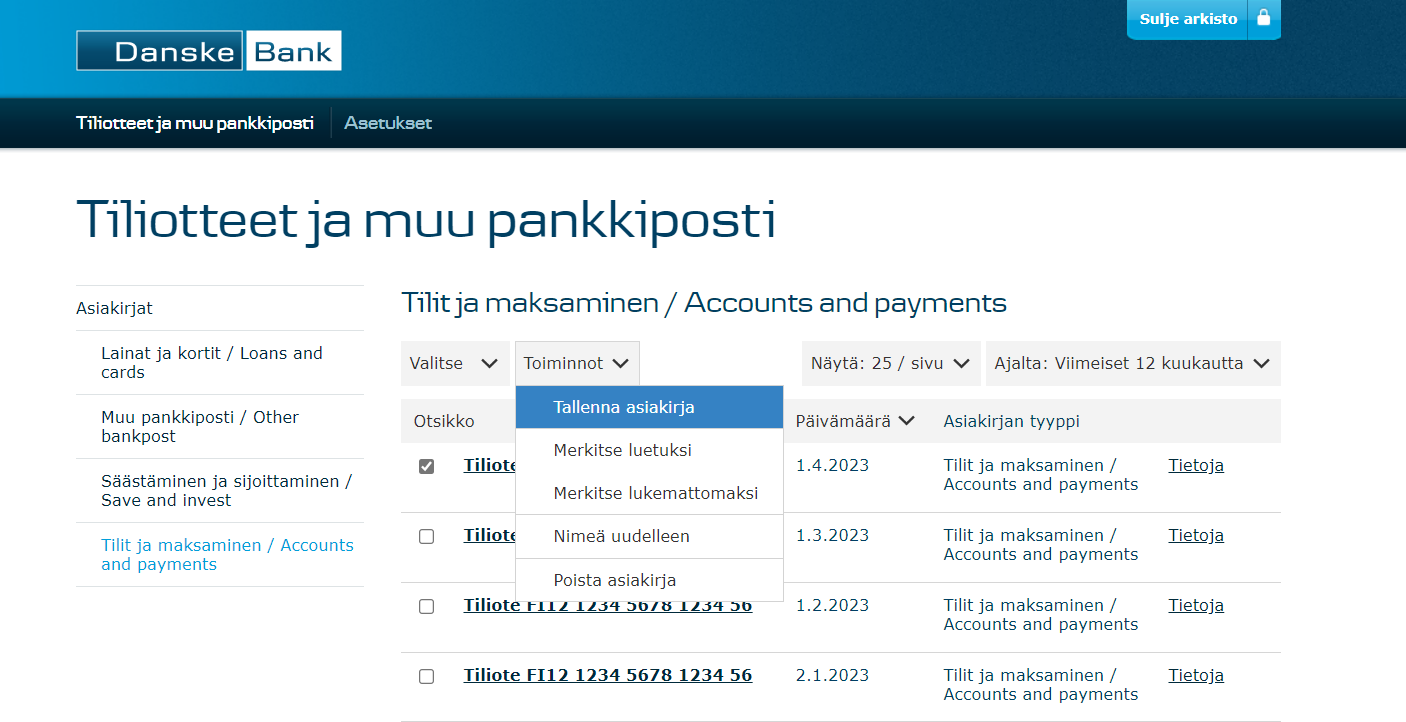Select Poista asiakirja from the menu
The width and height of the screenshot is (1406, 722).
[615, 581]
